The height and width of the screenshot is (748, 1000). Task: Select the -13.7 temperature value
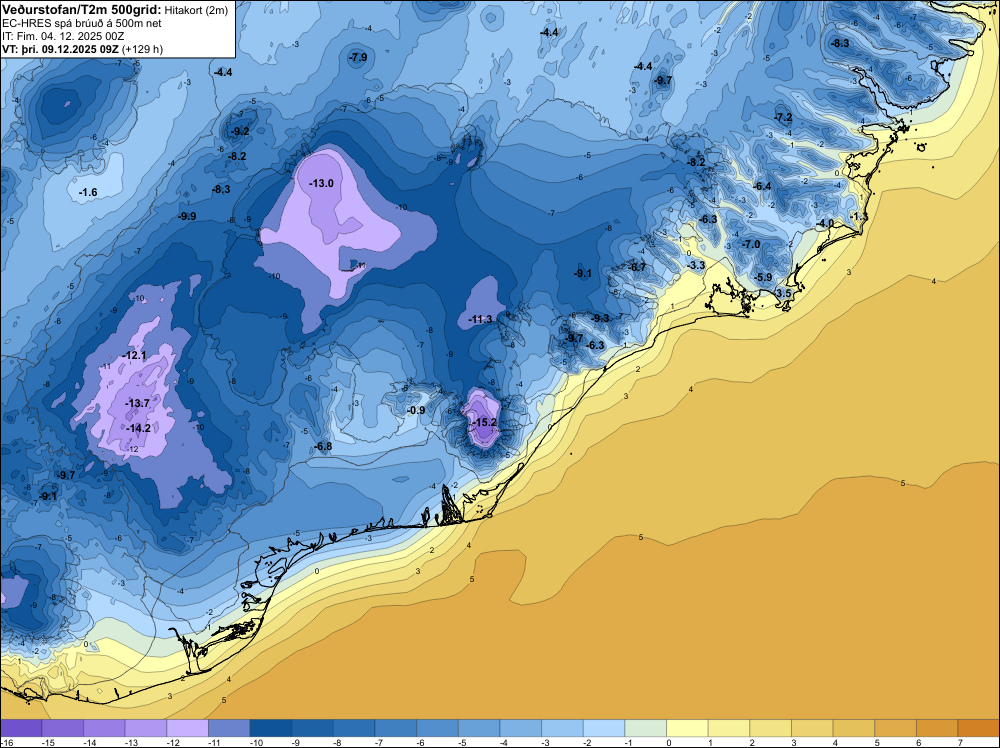[137, 403]
